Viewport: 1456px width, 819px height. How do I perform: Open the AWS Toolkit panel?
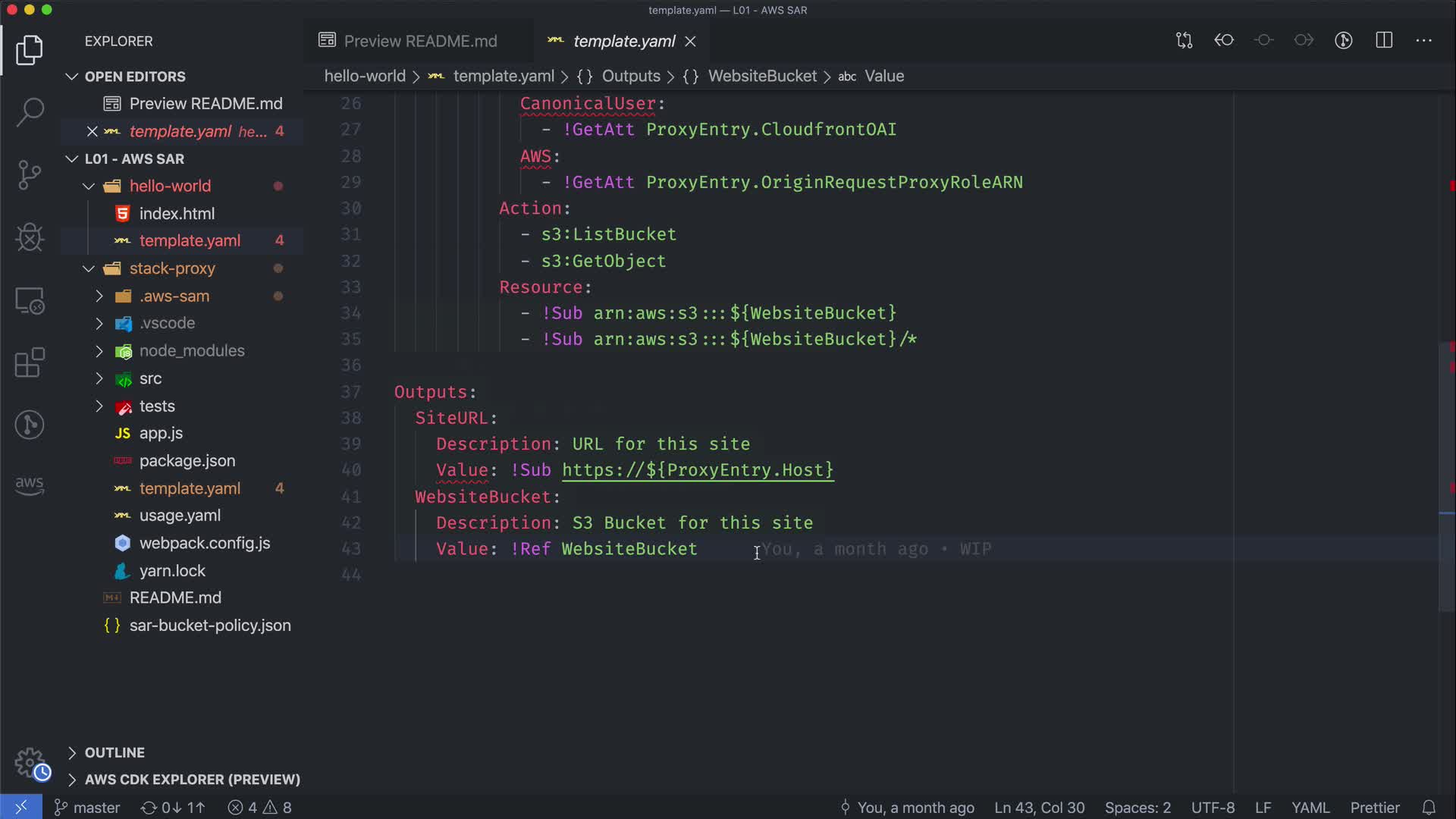(30, 485)
